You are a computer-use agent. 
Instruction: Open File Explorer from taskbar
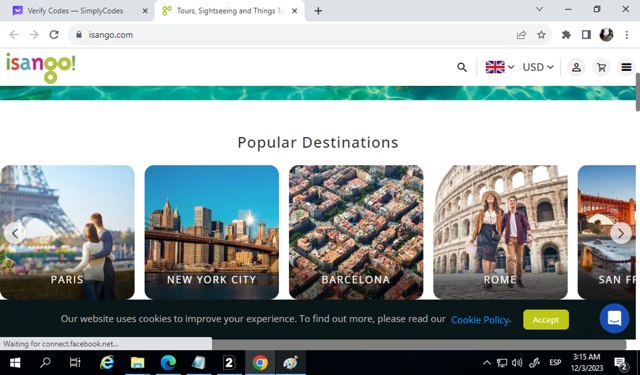(138, 362)
